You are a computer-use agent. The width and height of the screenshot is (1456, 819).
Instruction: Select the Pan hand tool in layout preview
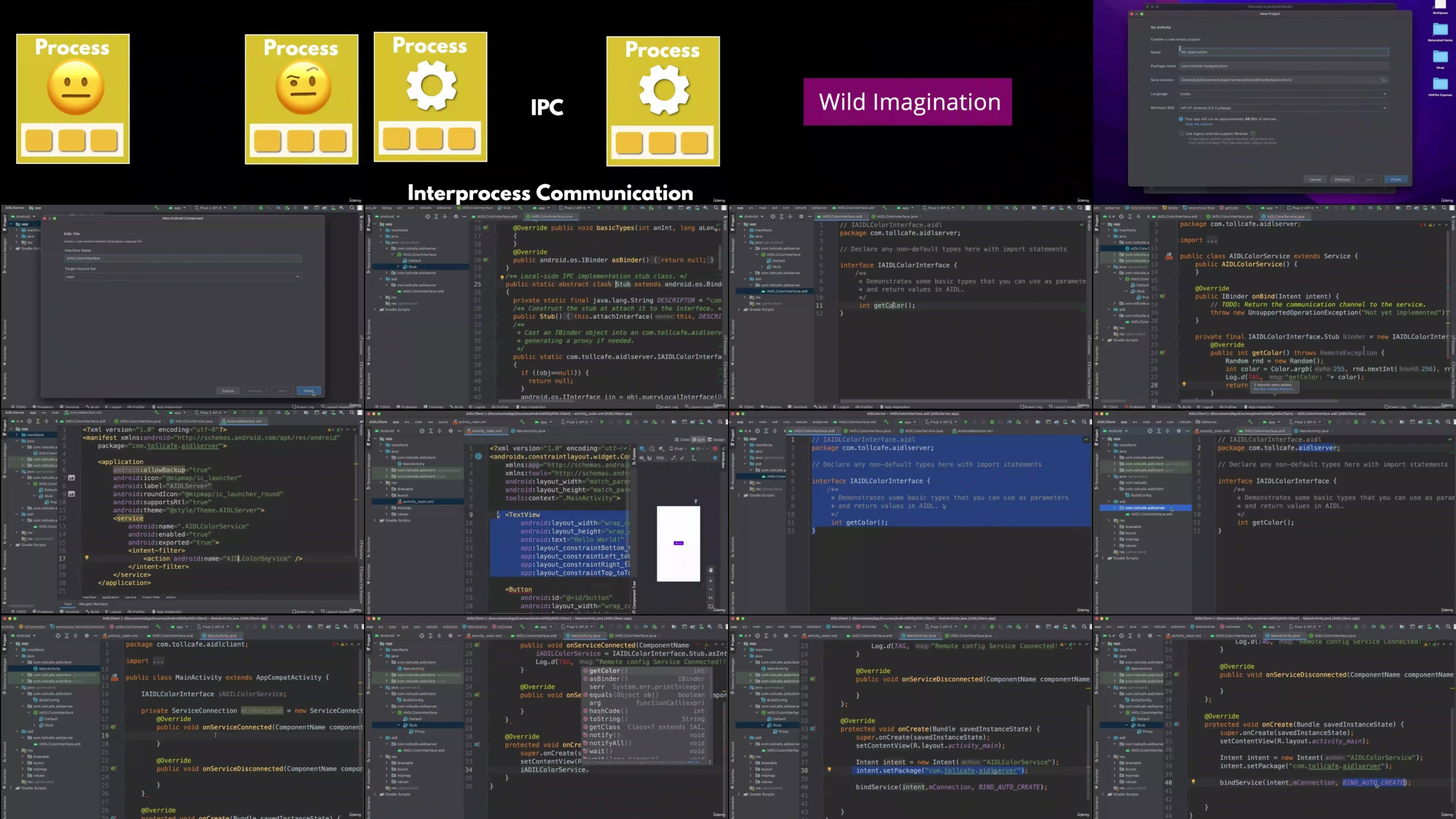(710, 570)
